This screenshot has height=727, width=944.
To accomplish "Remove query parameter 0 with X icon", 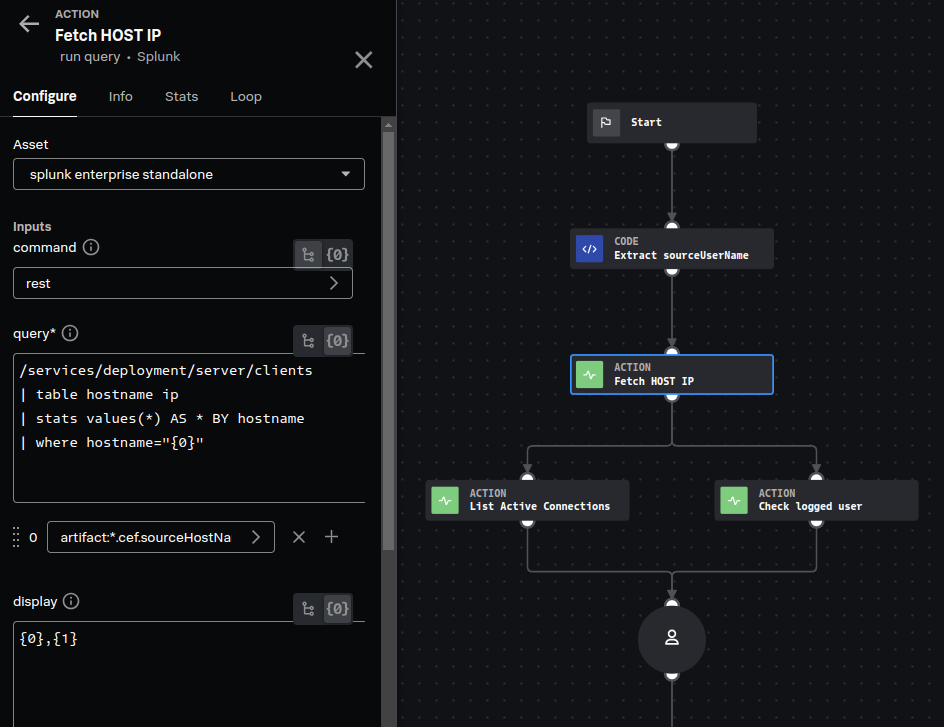I will pyautogui.click(x=298, y=537).
